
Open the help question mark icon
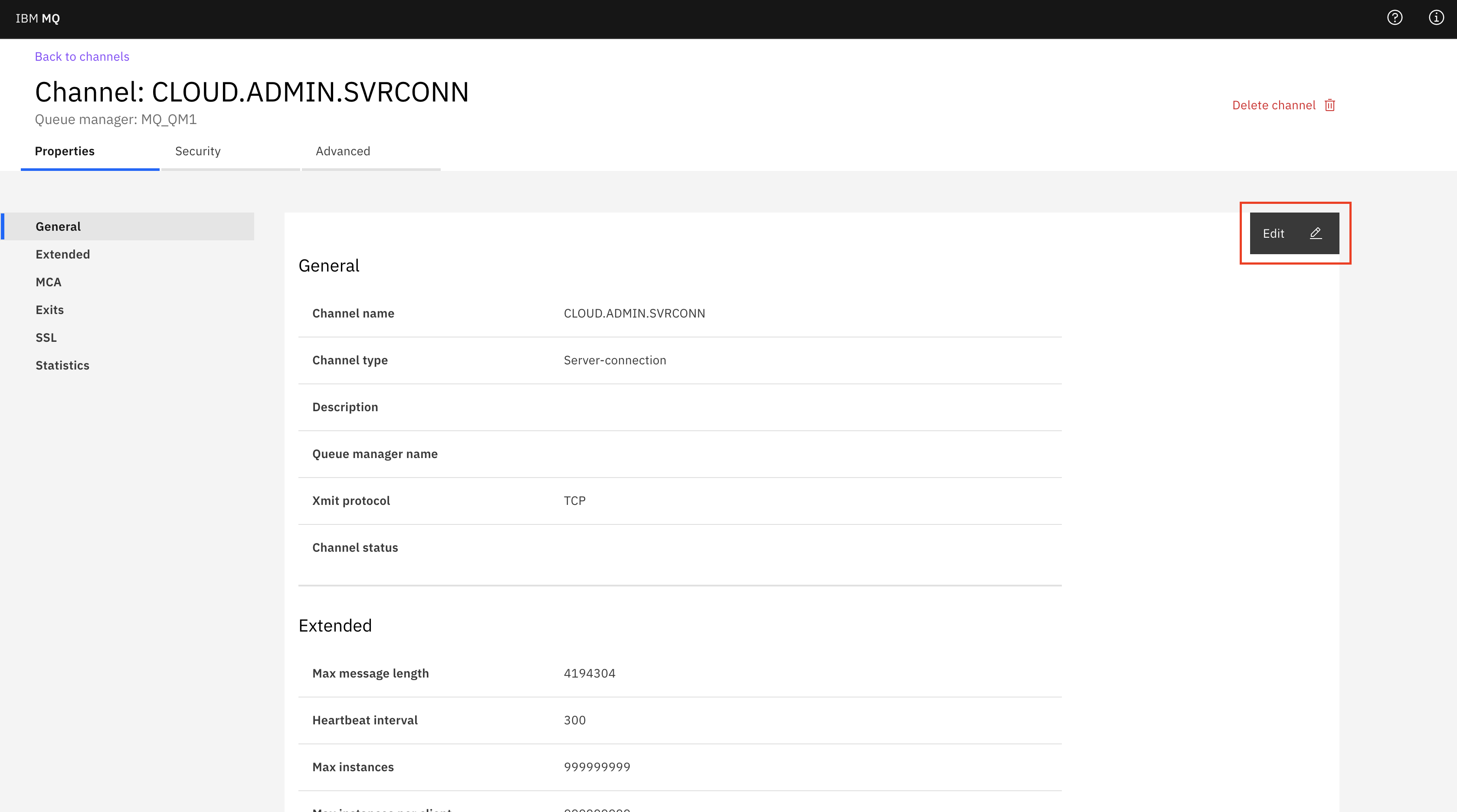(1395, 18)
